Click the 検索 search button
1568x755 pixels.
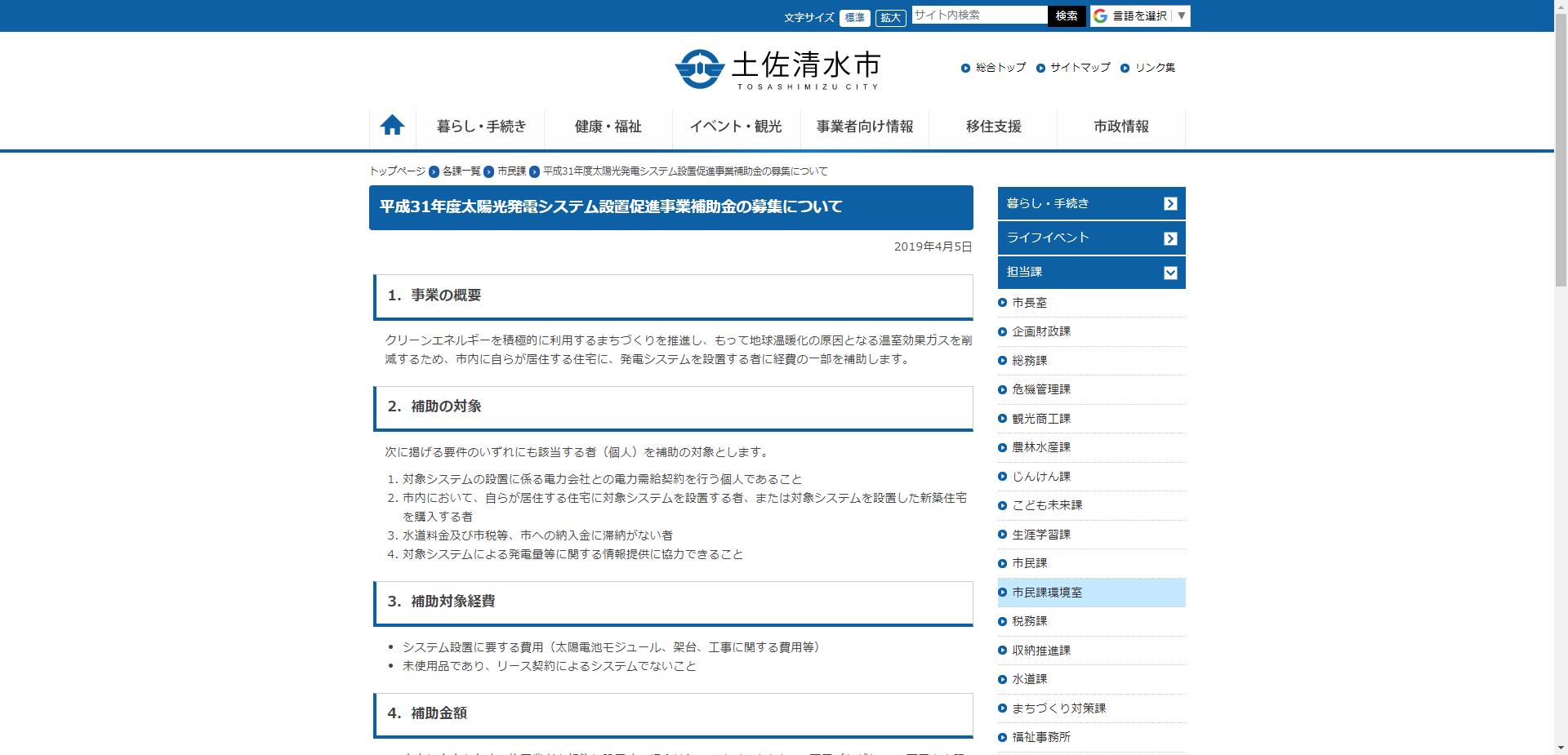[1067, 15]
